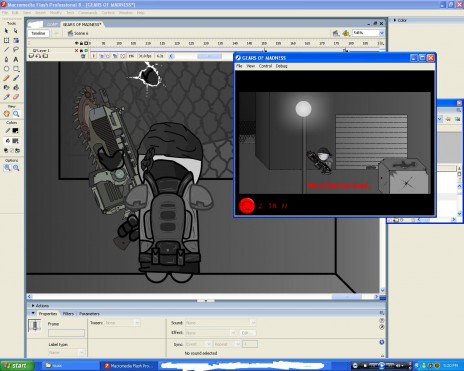Click the Edit Symbols icon
The height and width of the screenshot is (371, 464).
[x=346, y=33]
